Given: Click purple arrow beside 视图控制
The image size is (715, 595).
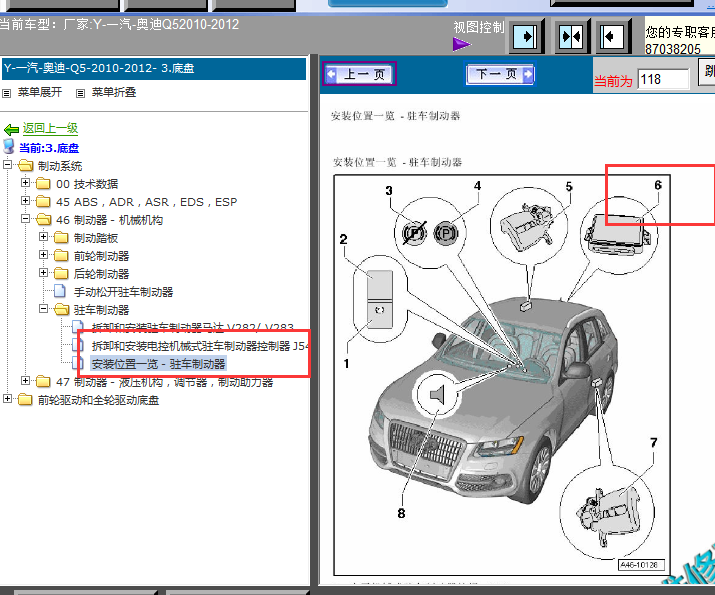Looking at the screenshot, I should [x=462, y=44].
